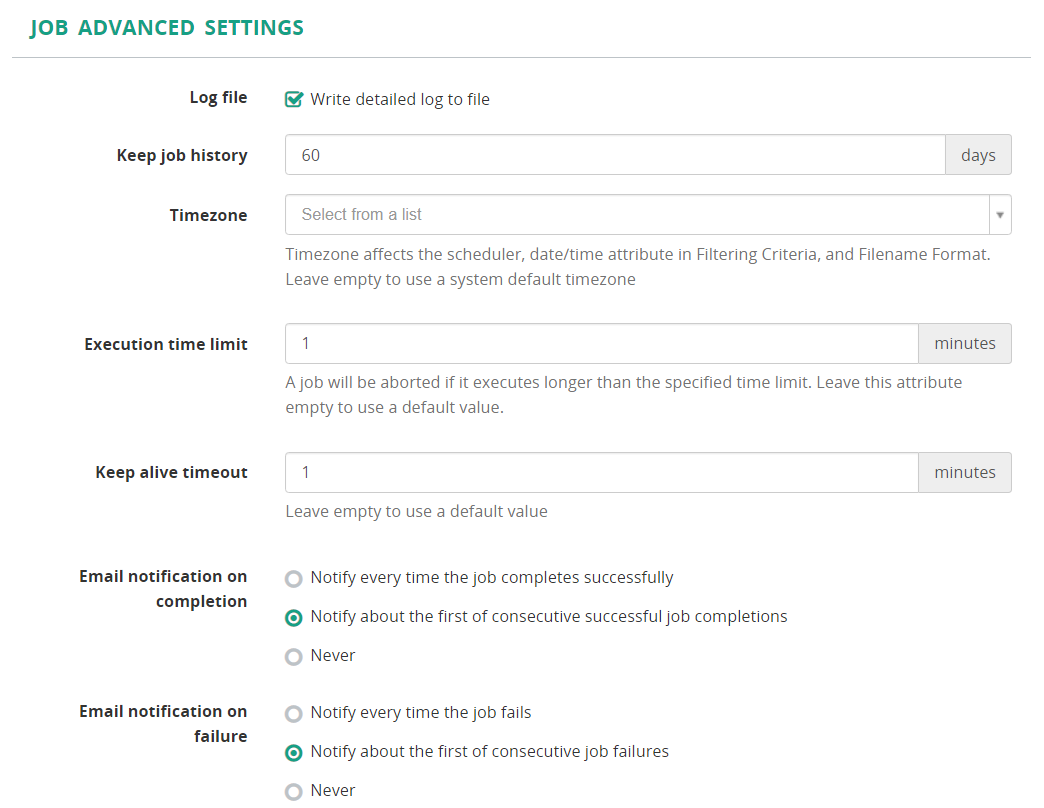
Task: Select Notify every time the job completes successfully
Action: coord(294,579)
